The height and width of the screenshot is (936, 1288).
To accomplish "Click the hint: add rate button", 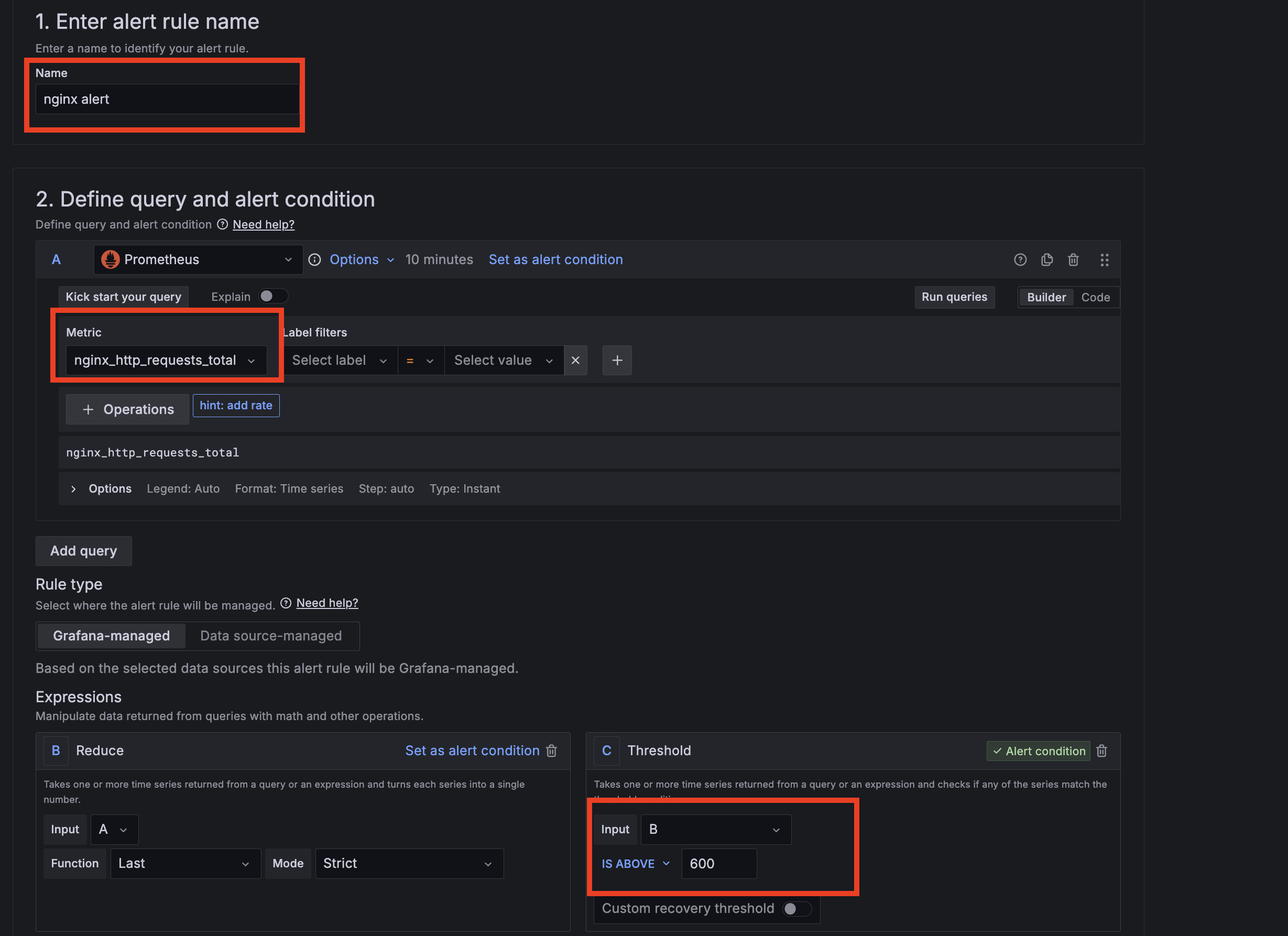I will coord(236,406).
